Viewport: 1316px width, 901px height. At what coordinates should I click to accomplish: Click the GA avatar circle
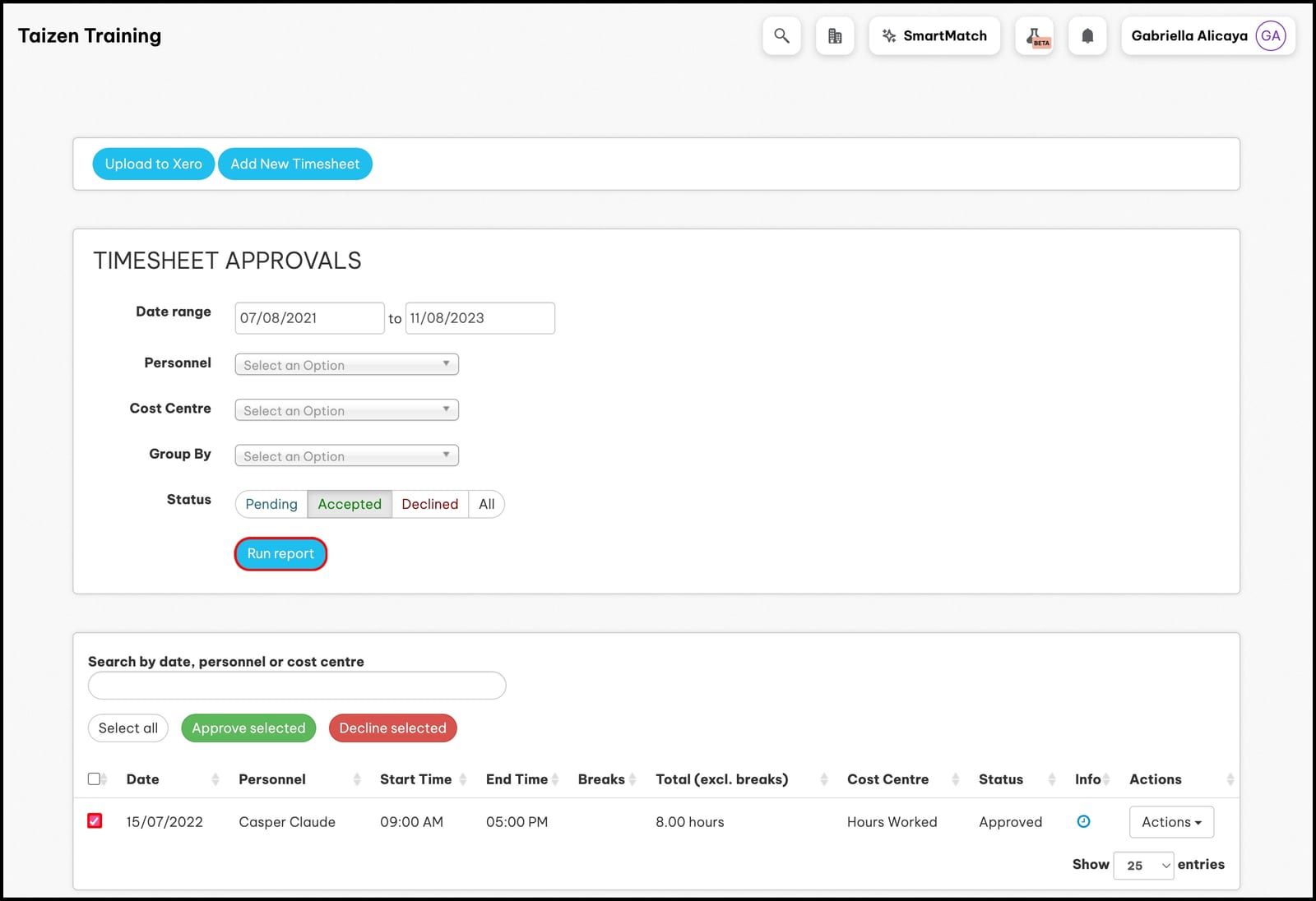(1269, 35)
